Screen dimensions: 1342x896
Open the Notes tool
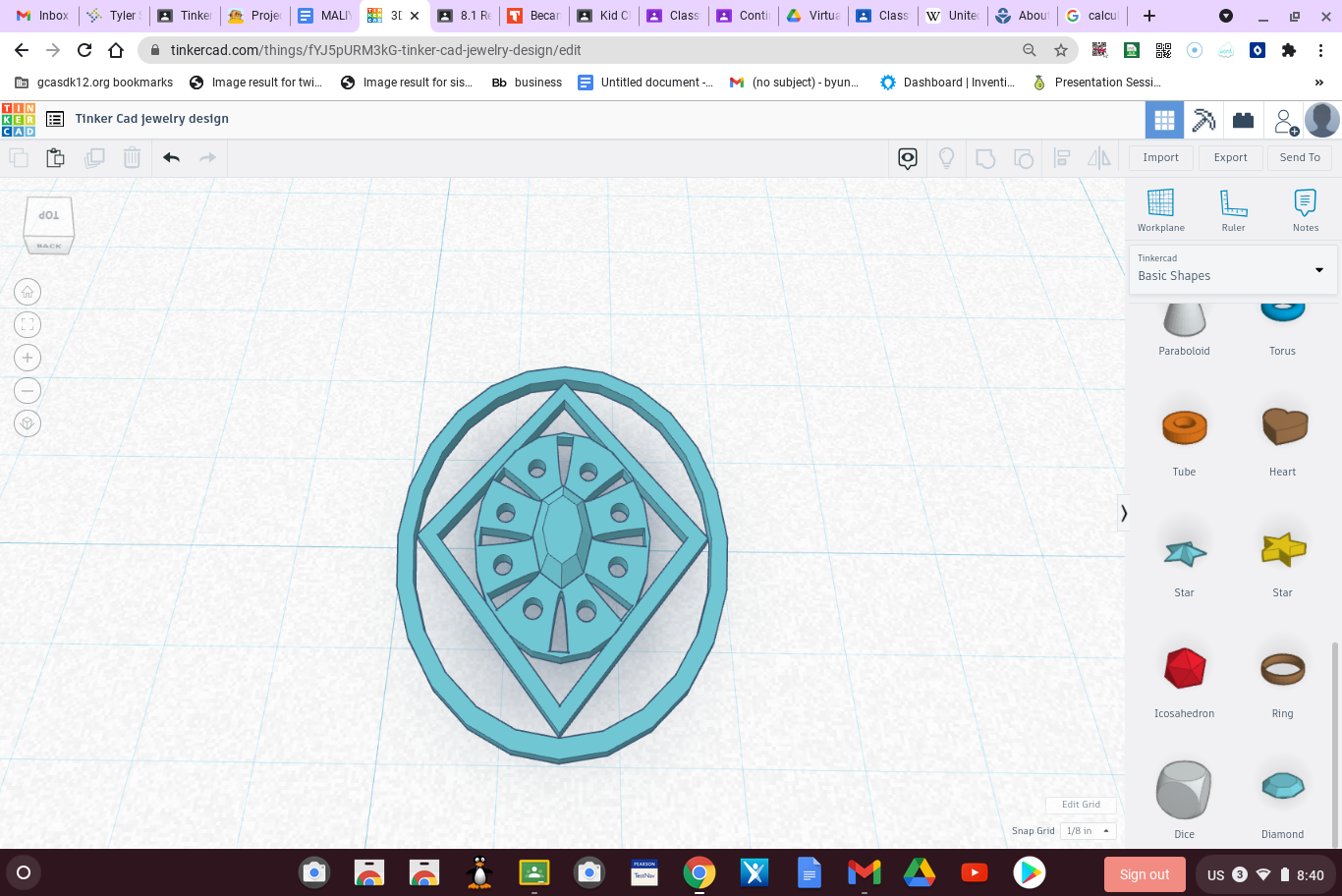[1306, 208]
